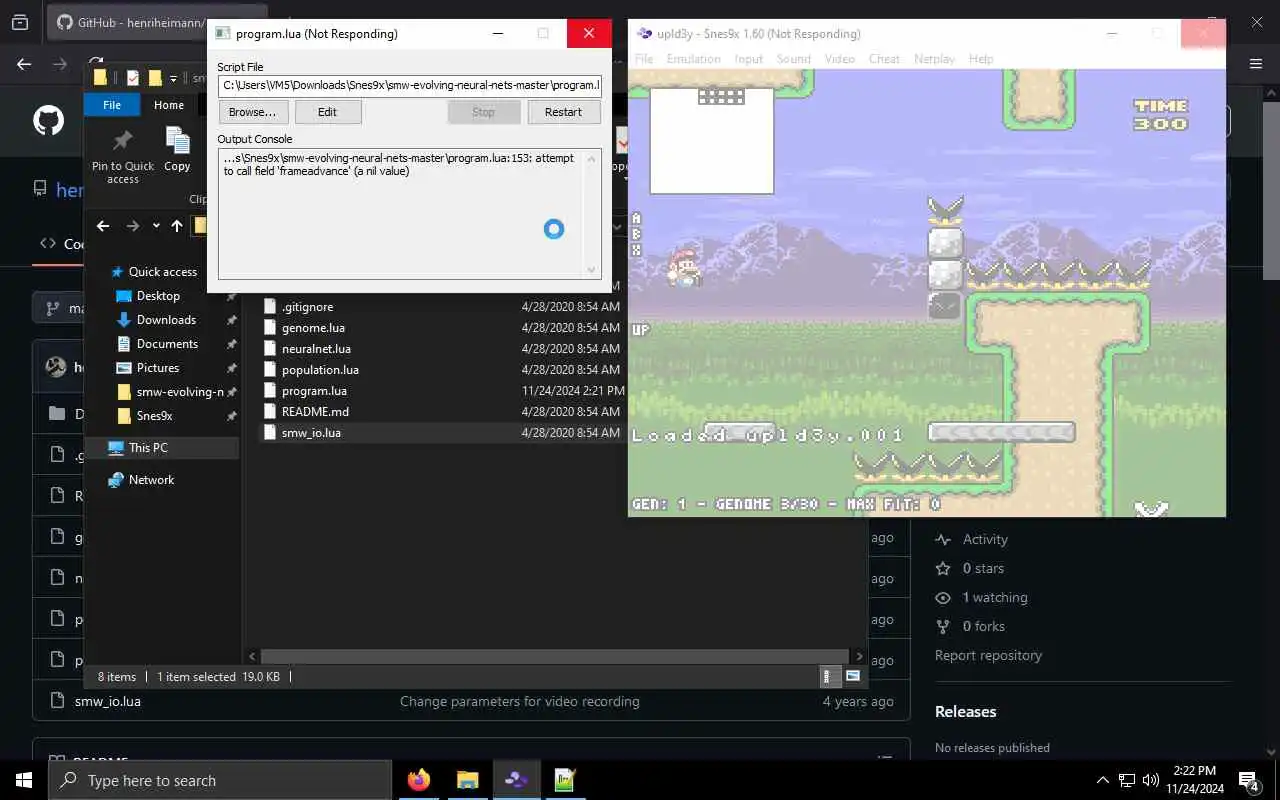The image size is (1280, 800).
Task: Open Documents in navigation pane
Action: tap(167, 344)
